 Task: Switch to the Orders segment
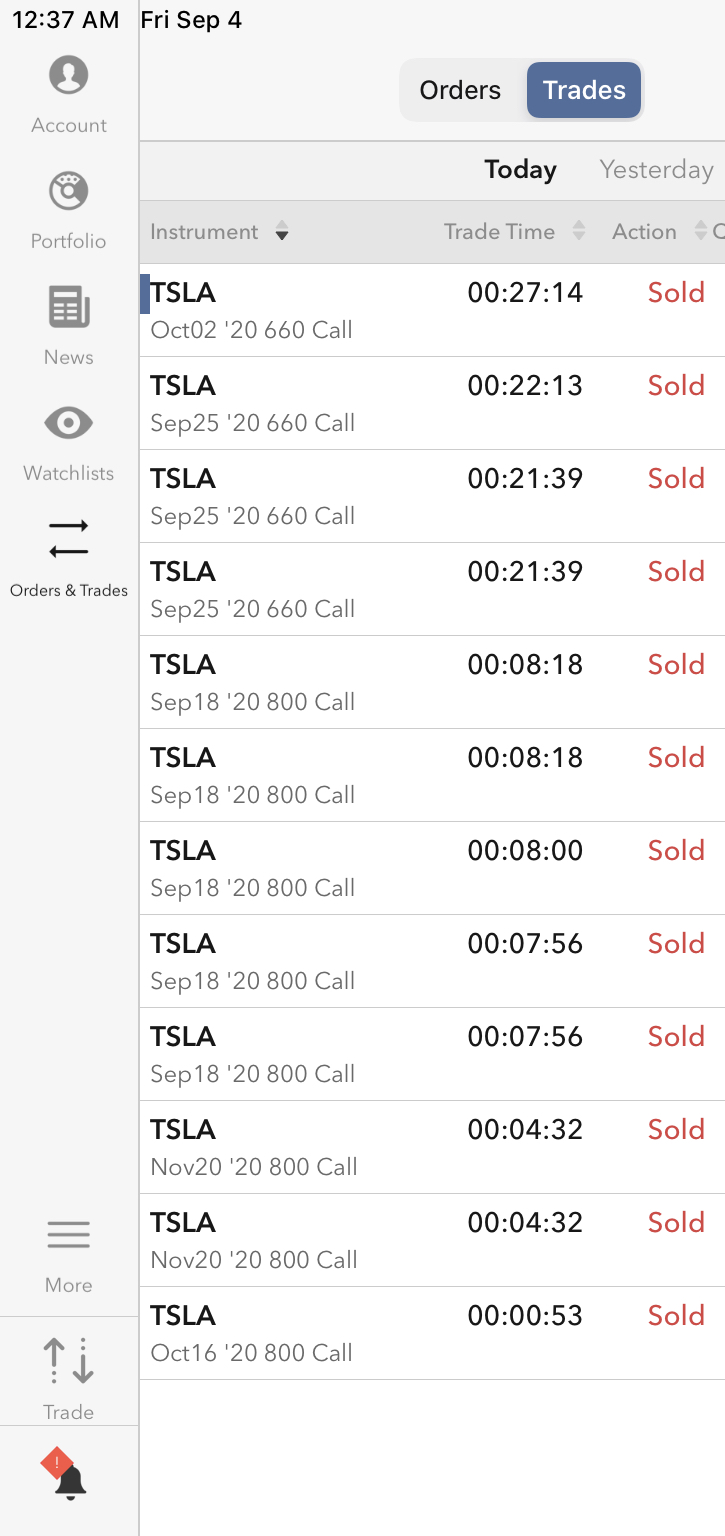point(460,90)
